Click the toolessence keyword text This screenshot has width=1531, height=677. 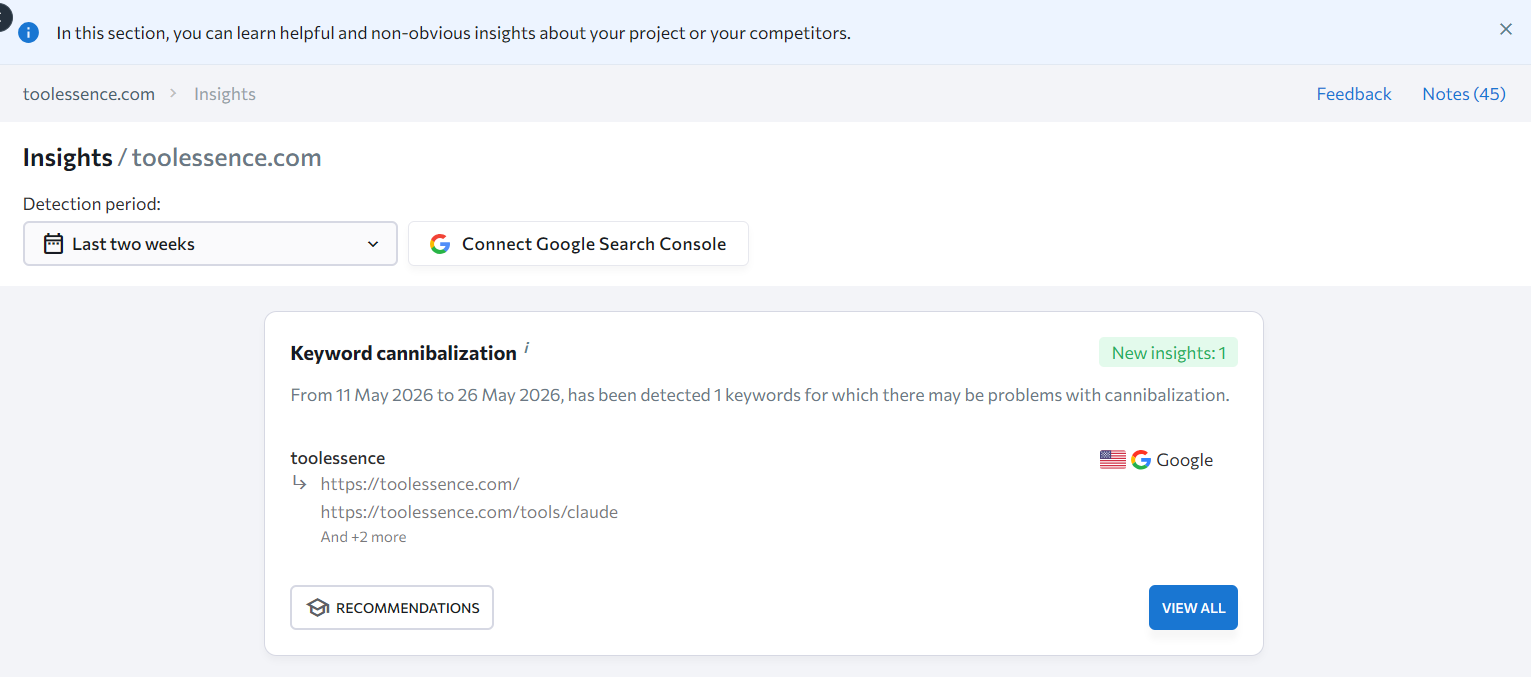[x=338, y=458]
